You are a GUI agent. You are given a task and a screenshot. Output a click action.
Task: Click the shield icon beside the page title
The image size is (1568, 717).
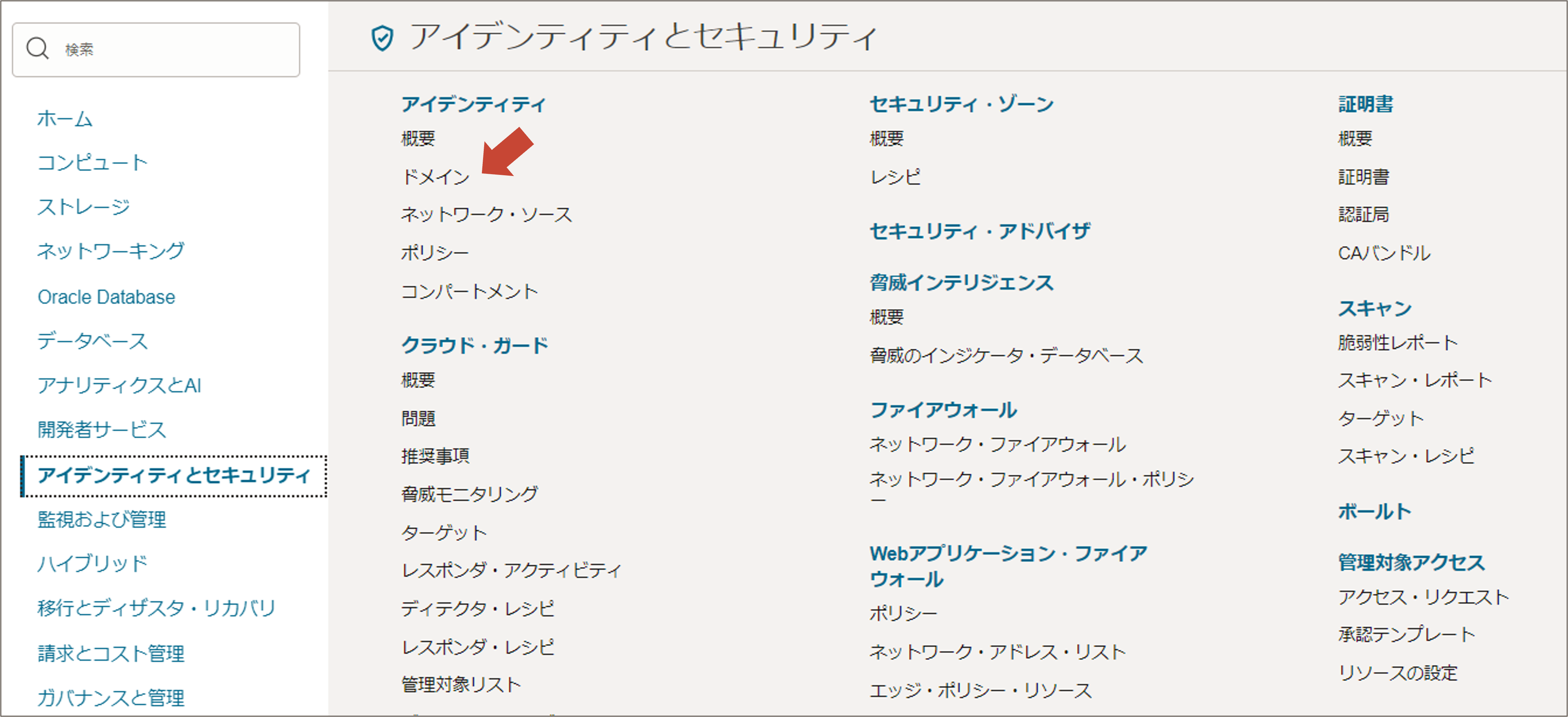pyautogui.click(x=382, y=38)
